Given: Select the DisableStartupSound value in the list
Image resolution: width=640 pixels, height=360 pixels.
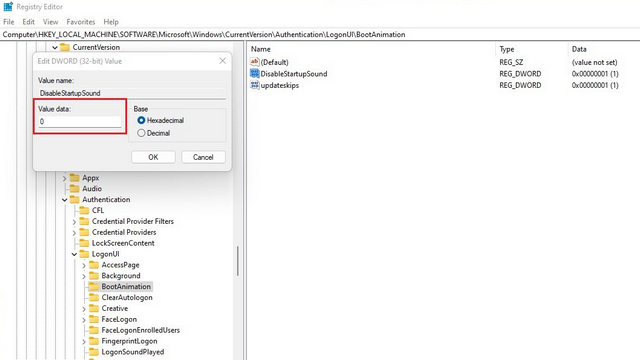Looking at the screenshot, I should tap(294, 73).
